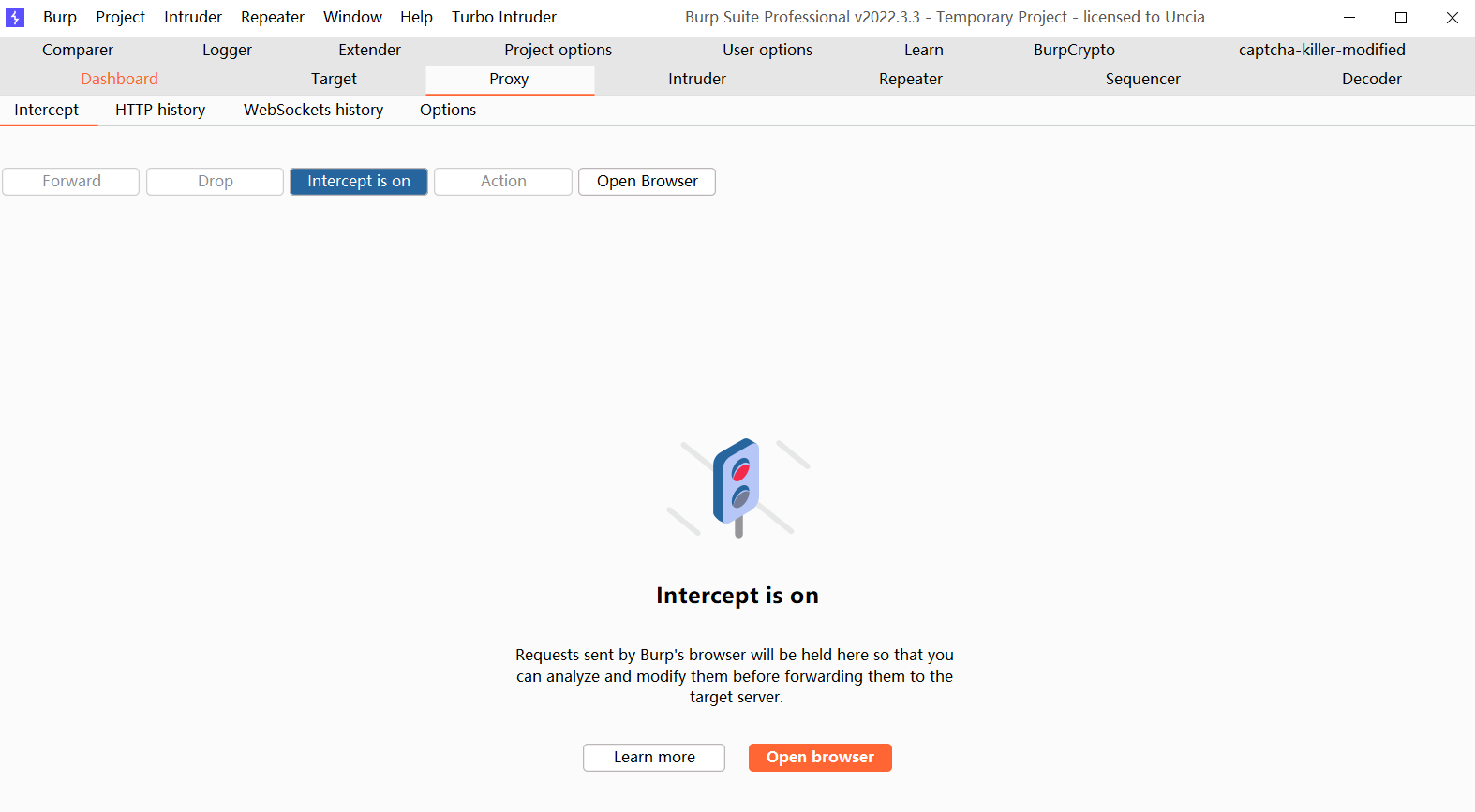Click the Drop button
The image size is (1475, 812).
216,181
